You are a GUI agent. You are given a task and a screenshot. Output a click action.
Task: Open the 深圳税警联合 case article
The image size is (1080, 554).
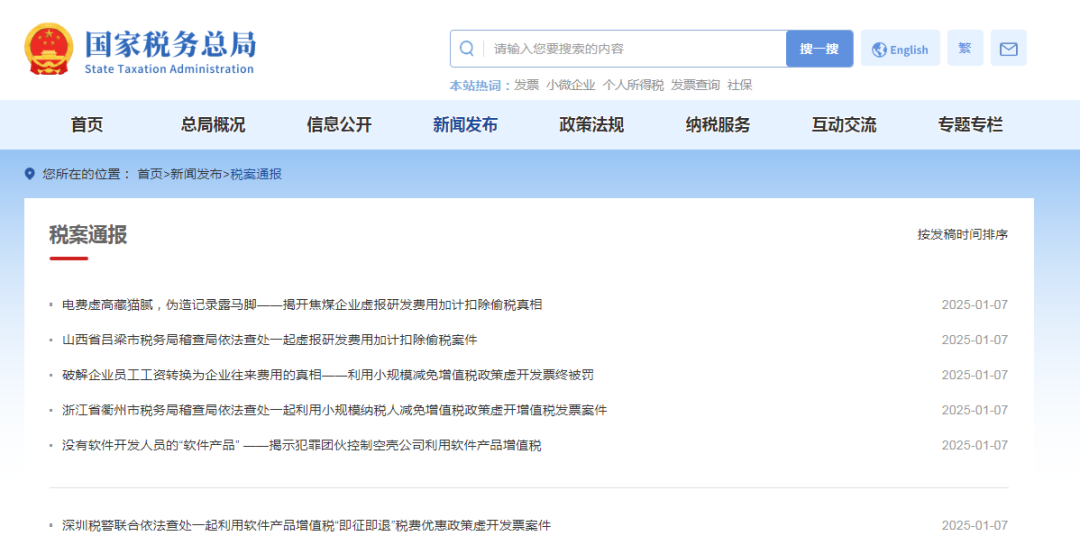click(x=306, y=526)
